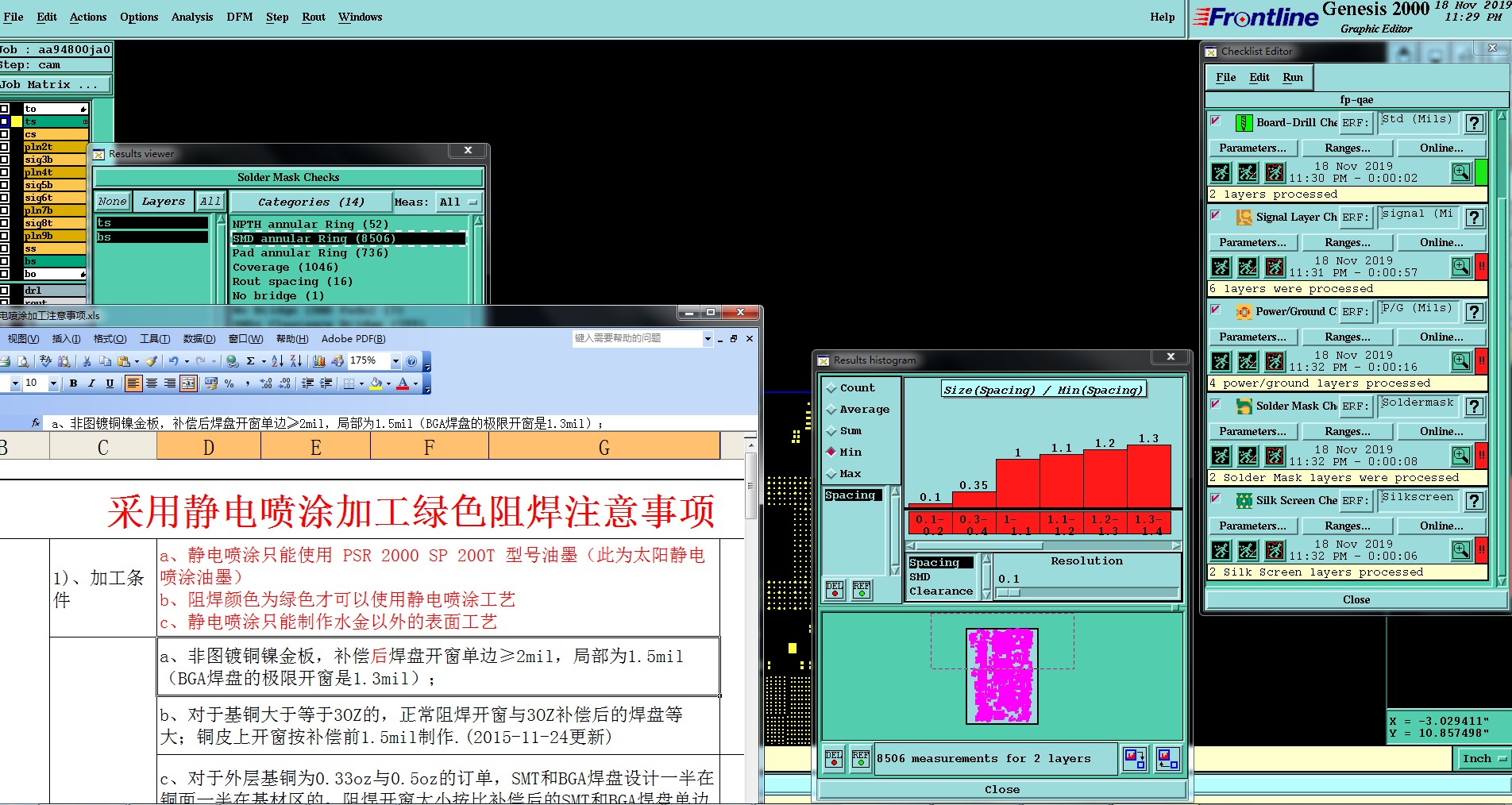Adjust Resolution slider in histogram
Viewport: 1512px width, 805px height.
[x=1009, y=593]
